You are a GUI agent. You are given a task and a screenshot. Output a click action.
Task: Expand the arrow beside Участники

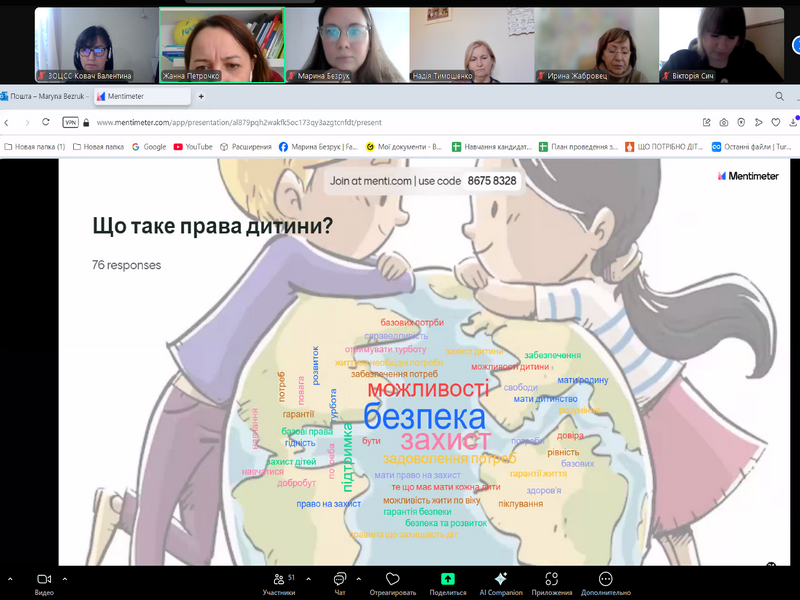[308, 579]
